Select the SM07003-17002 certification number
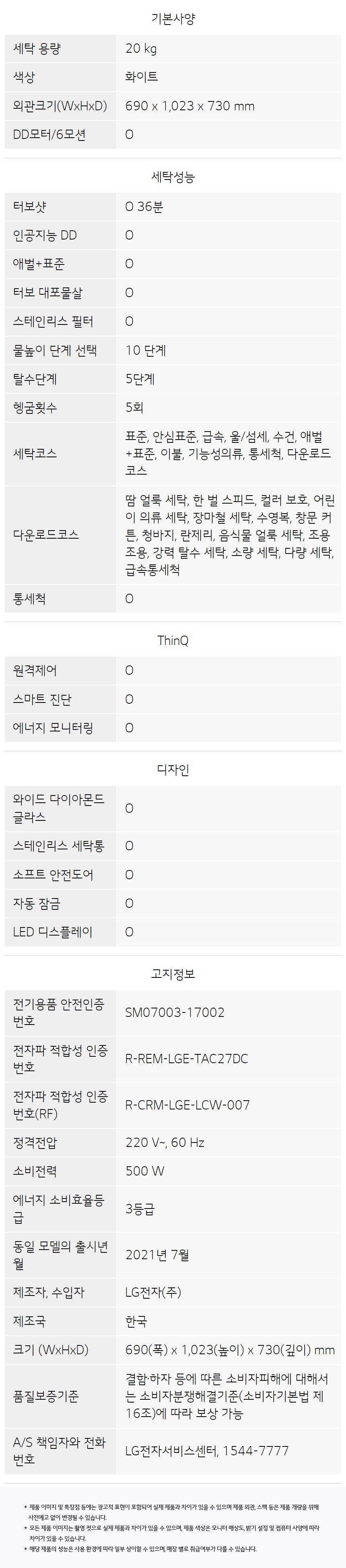The width and height of the screenshot is (346, 1568). coord(175,1012)
